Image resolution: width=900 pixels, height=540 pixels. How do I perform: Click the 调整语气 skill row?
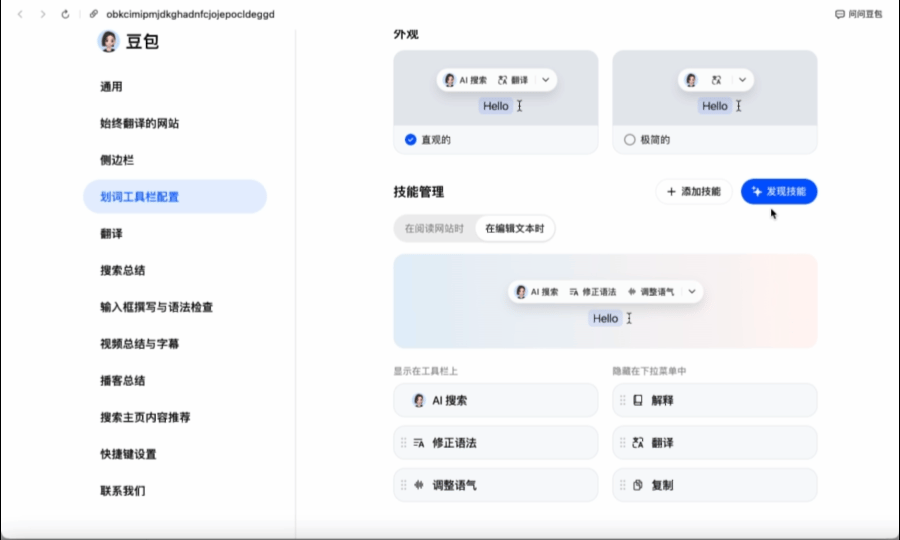496,485
